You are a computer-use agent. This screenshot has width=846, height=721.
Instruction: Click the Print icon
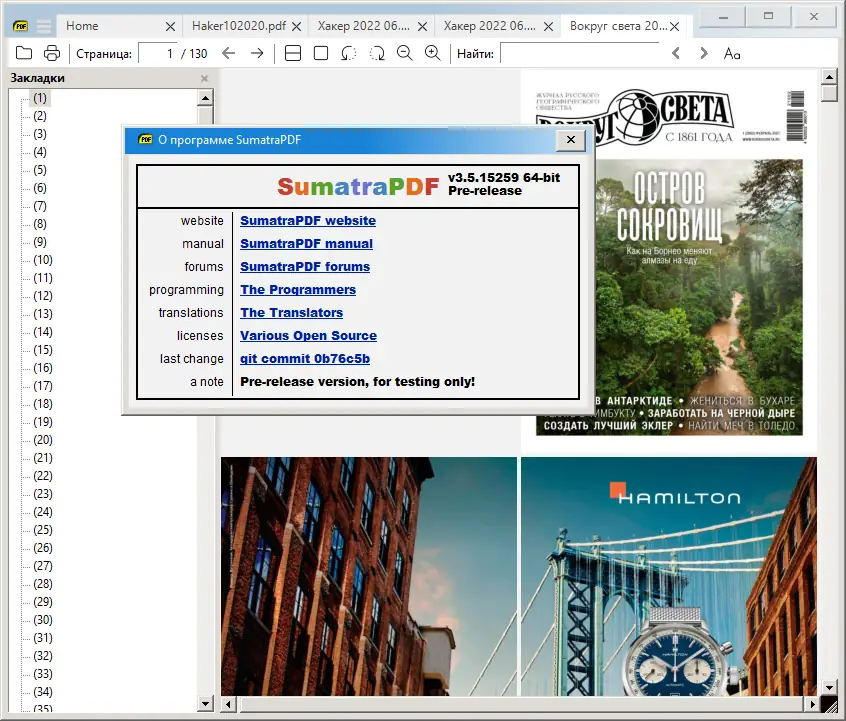tap(52, 53)
